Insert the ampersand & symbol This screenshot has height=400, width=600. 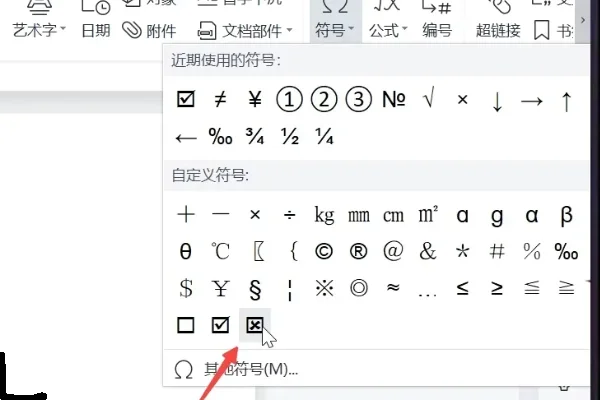428,251
